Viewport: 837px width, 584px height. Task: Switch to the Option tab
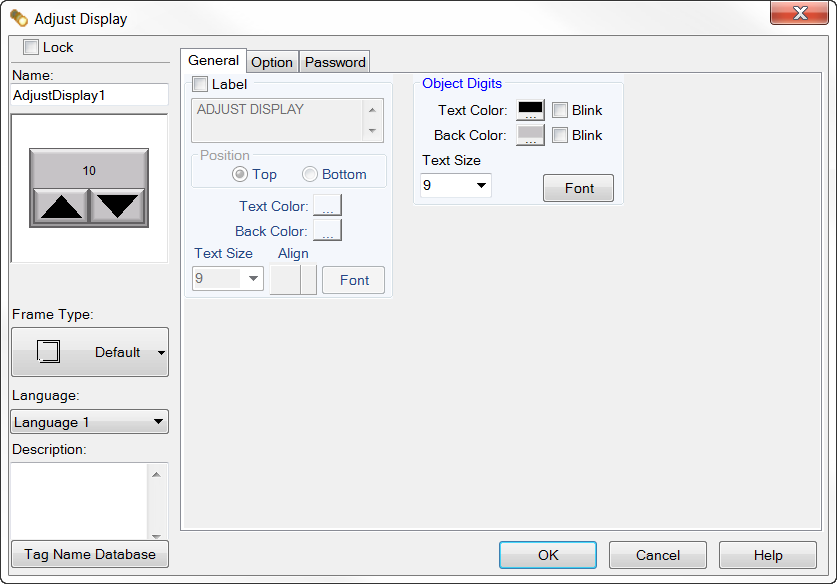coord(272,62)
